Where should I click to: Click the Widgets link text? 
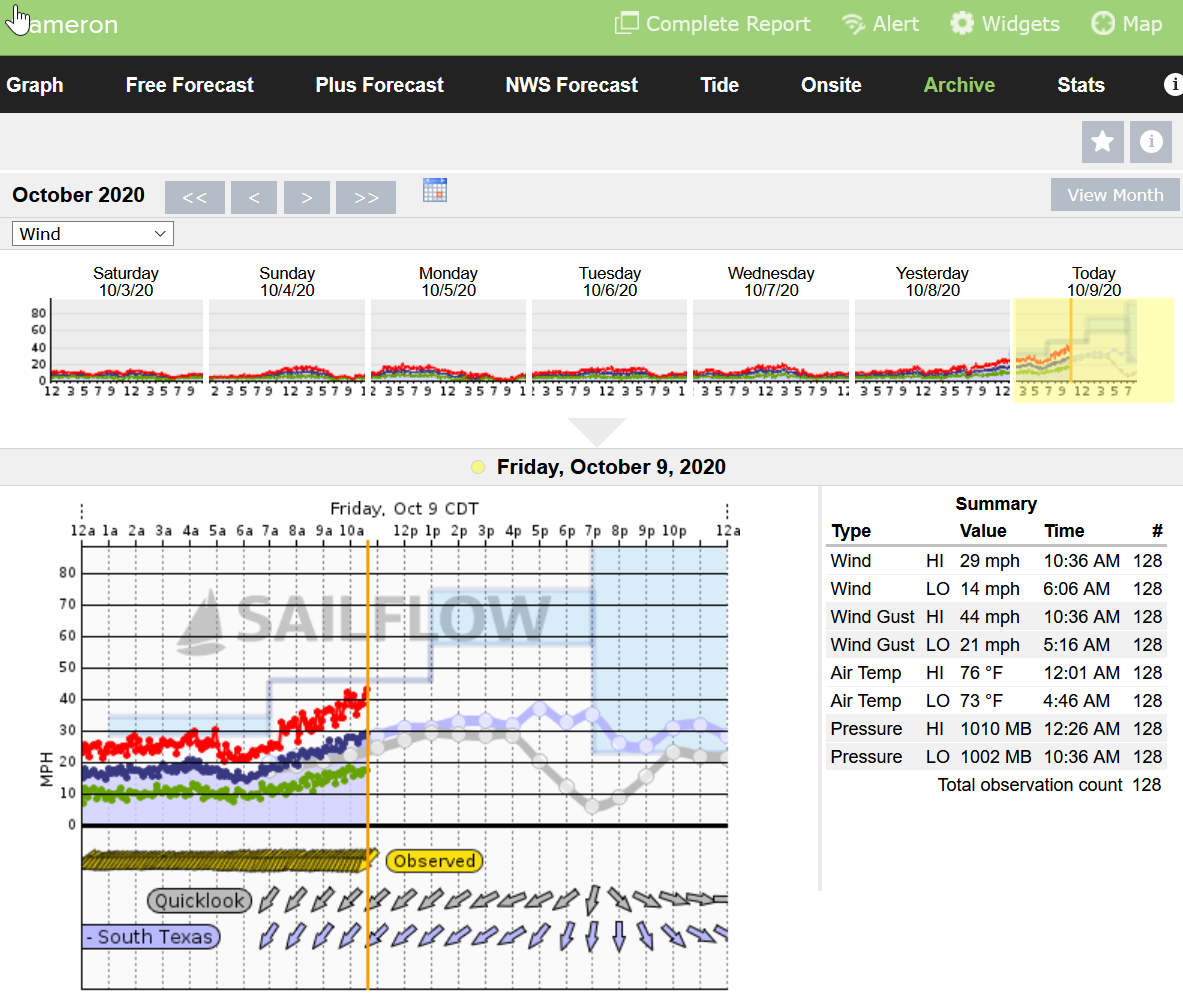(1020, 24)
